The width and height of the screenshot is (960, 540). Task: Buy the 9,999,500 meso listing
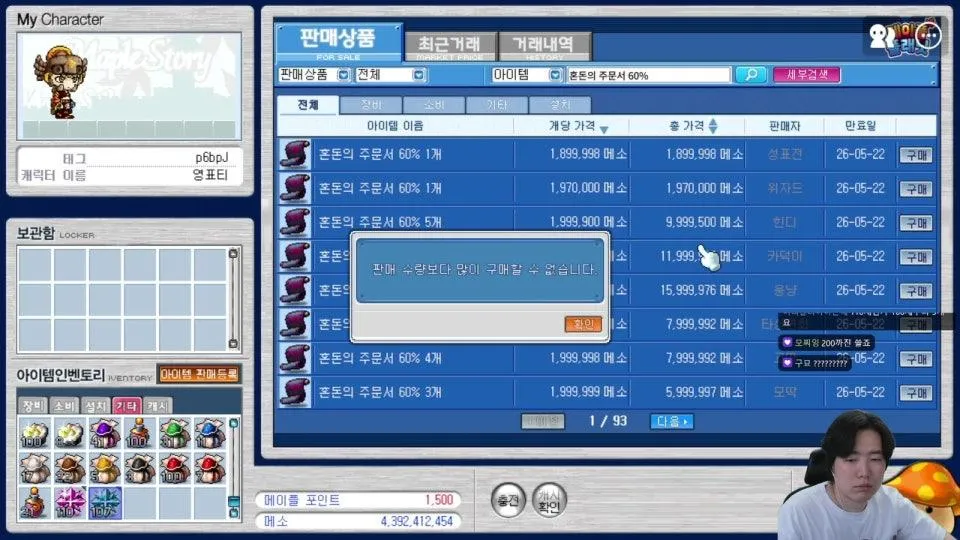click(916, 223)
